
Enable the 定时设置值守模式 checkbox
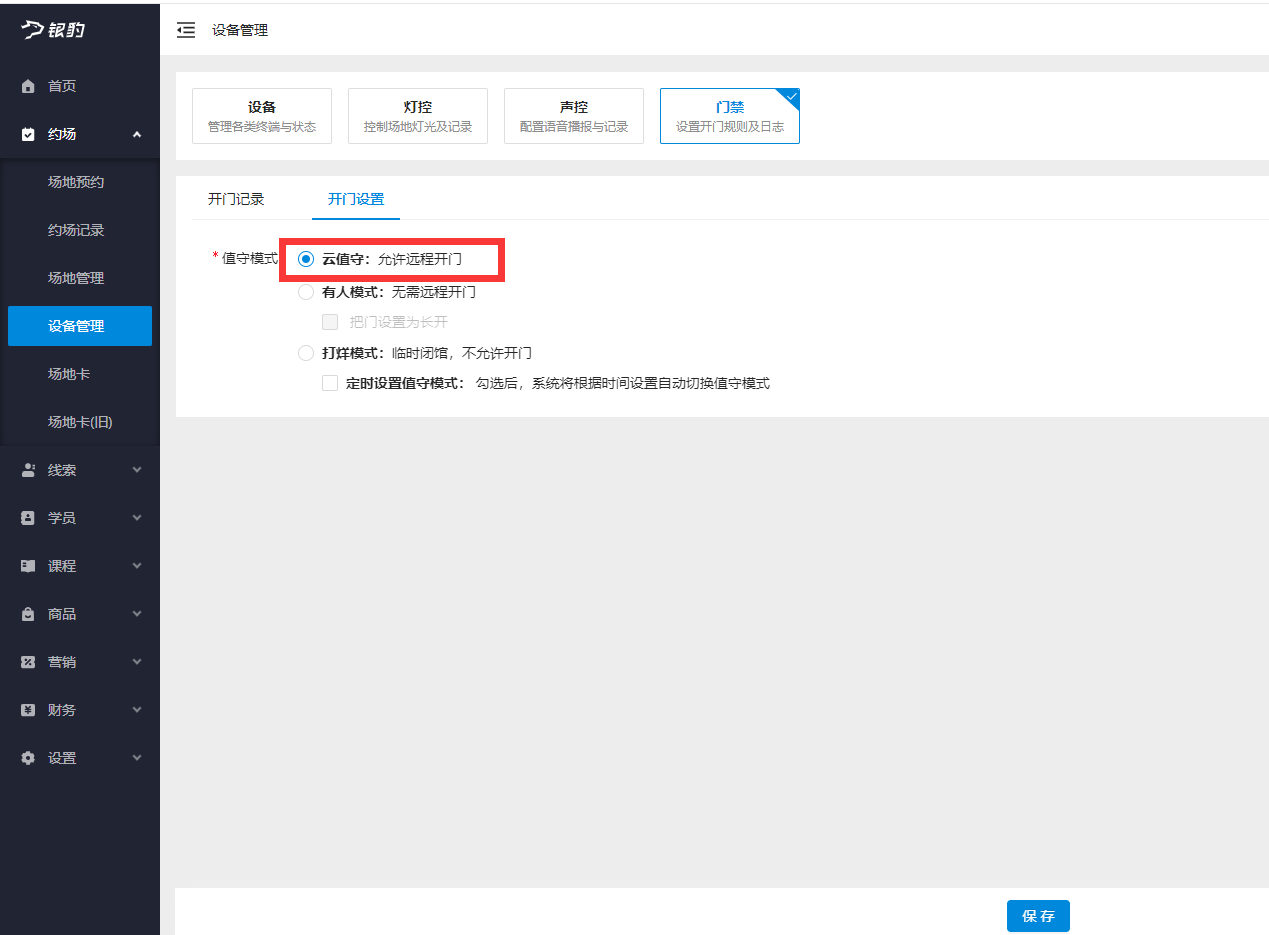(x=330, y=382)
